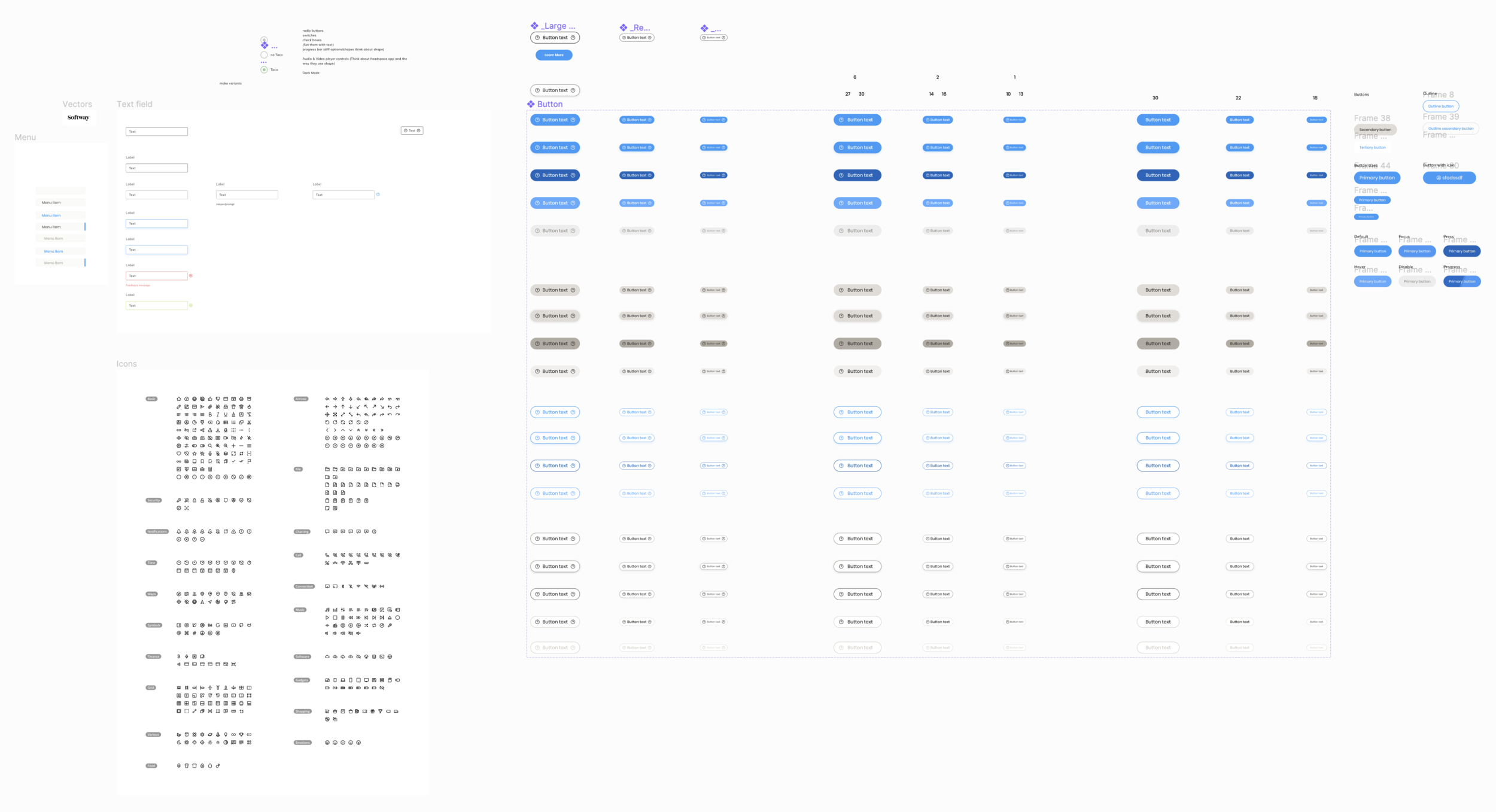This screenshot has height=812, width=1496.
Task: Click the Learn More button
Action: [x=554, y=54]
